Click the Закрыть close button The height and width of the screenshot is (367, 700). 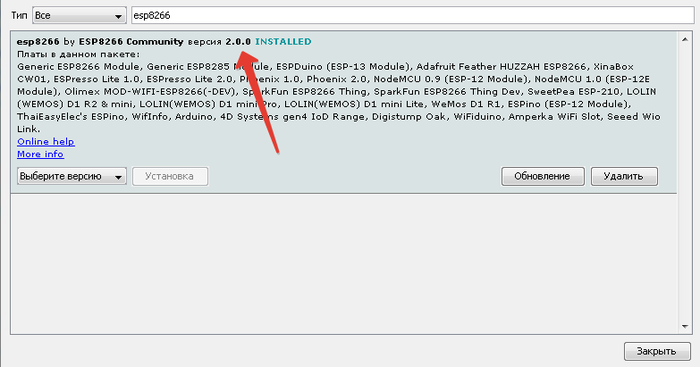[x=657, y=351]
